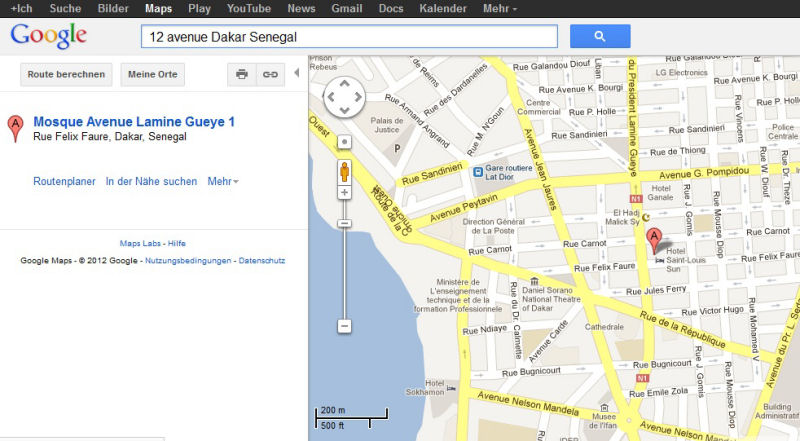Click Palais de Justice parking P icon
This screenshot has width=800, height=441.
click(x=397, y=148)
